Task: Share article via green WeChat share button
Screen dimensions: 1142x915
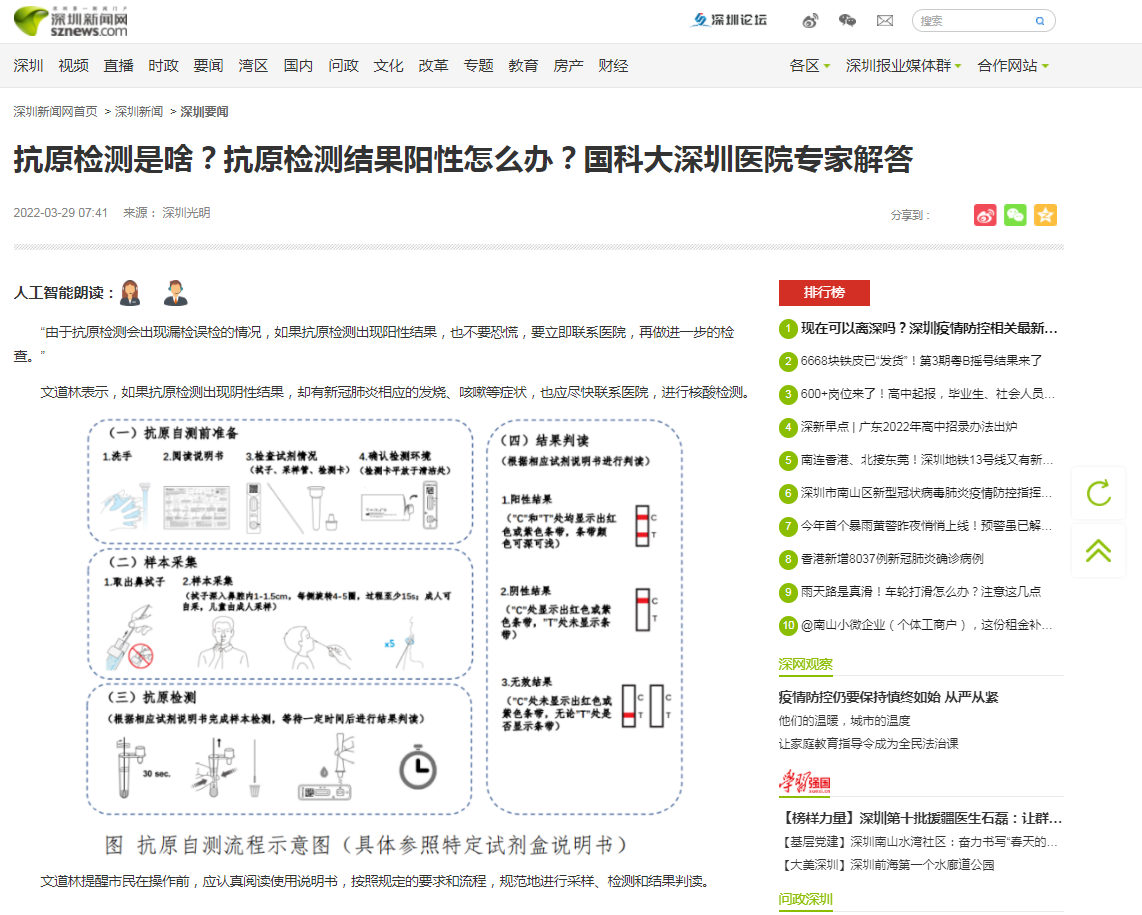Action: click(1015, 215)
